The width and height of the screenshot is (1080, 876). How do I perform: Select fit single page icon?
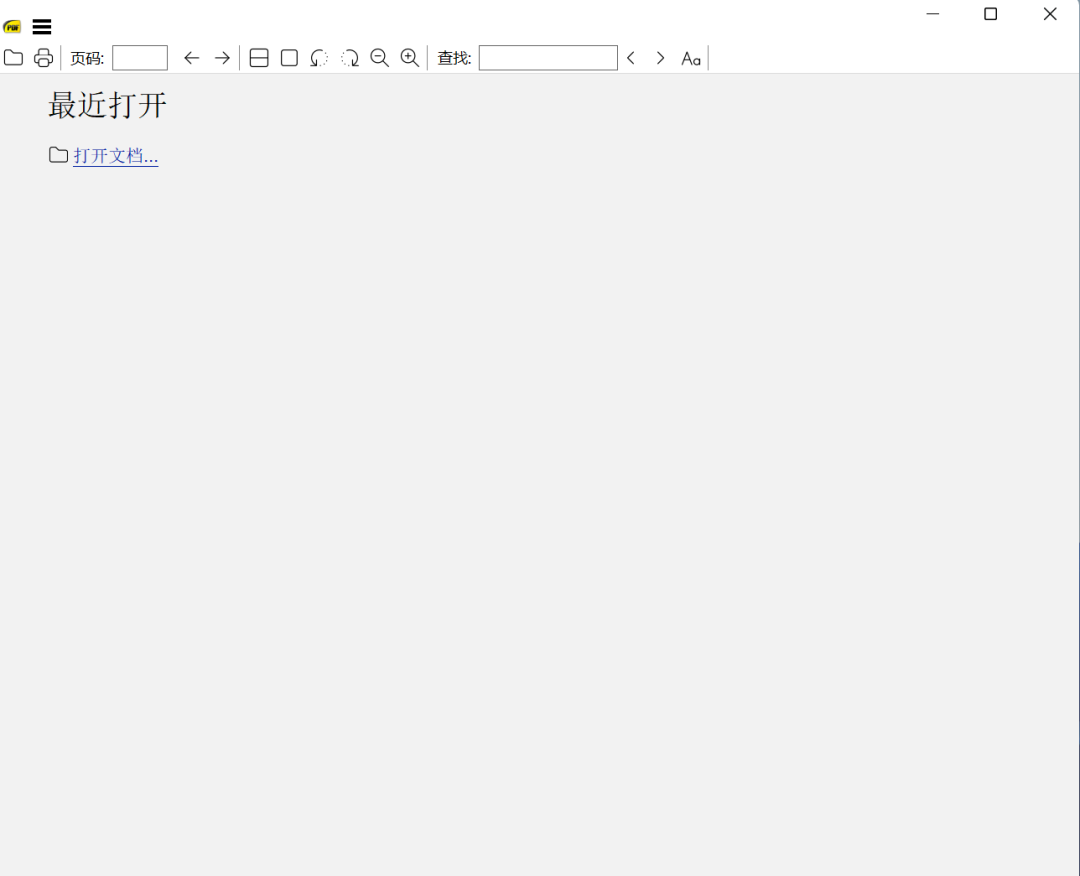(289, 58)
